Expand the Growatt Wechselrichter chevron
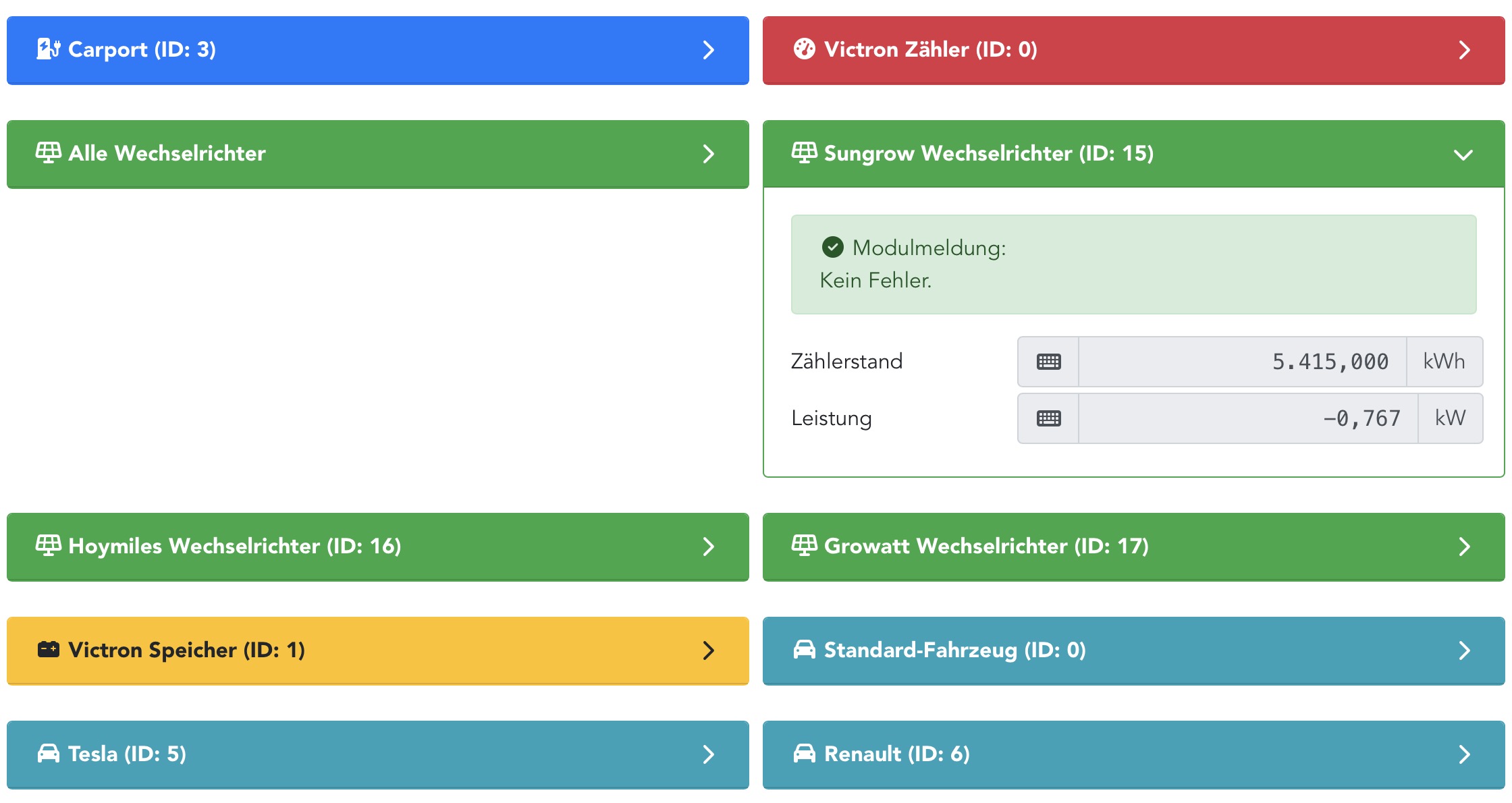 pyautogui.click(x=1464, y=547)
